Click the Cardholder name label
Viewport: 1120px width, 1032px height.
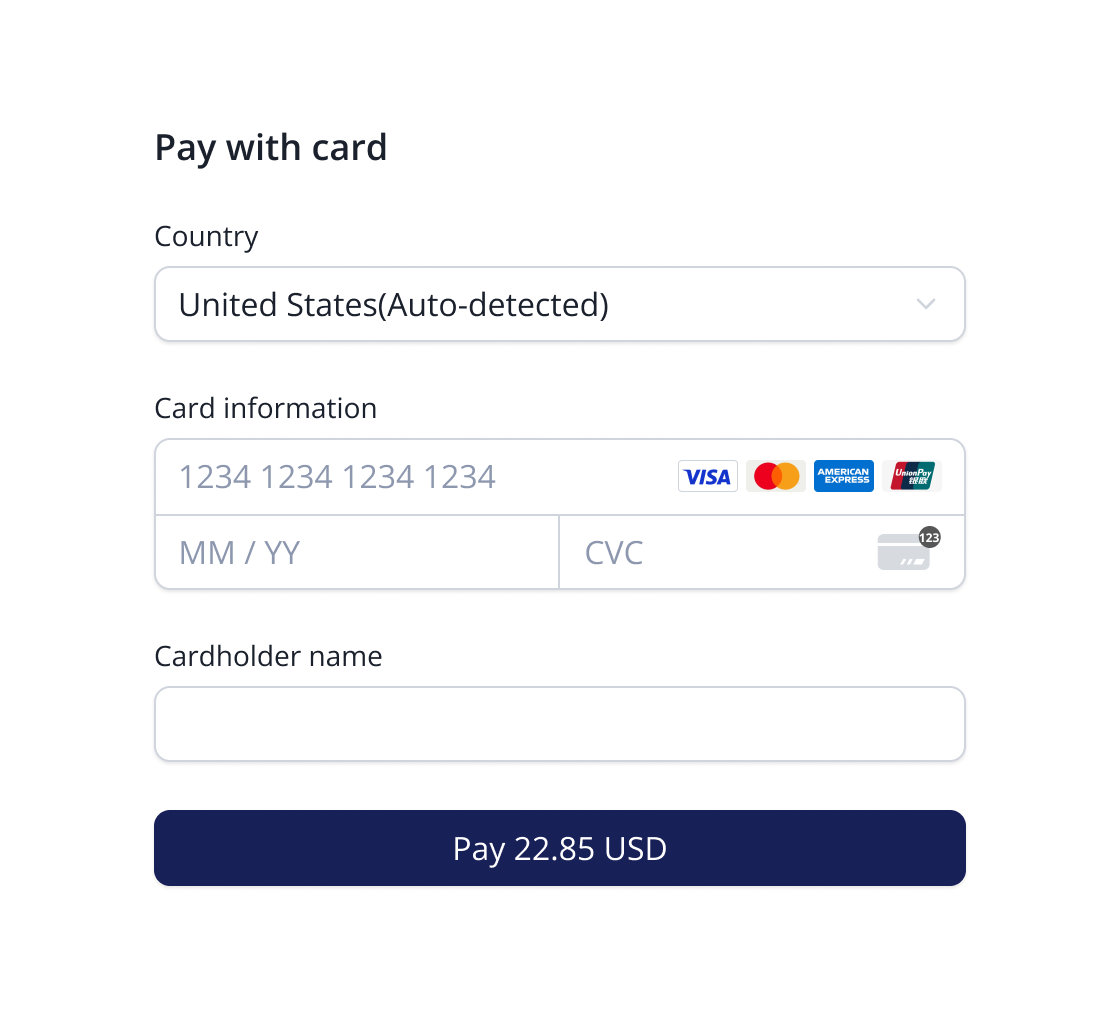(x=268, y=656)
